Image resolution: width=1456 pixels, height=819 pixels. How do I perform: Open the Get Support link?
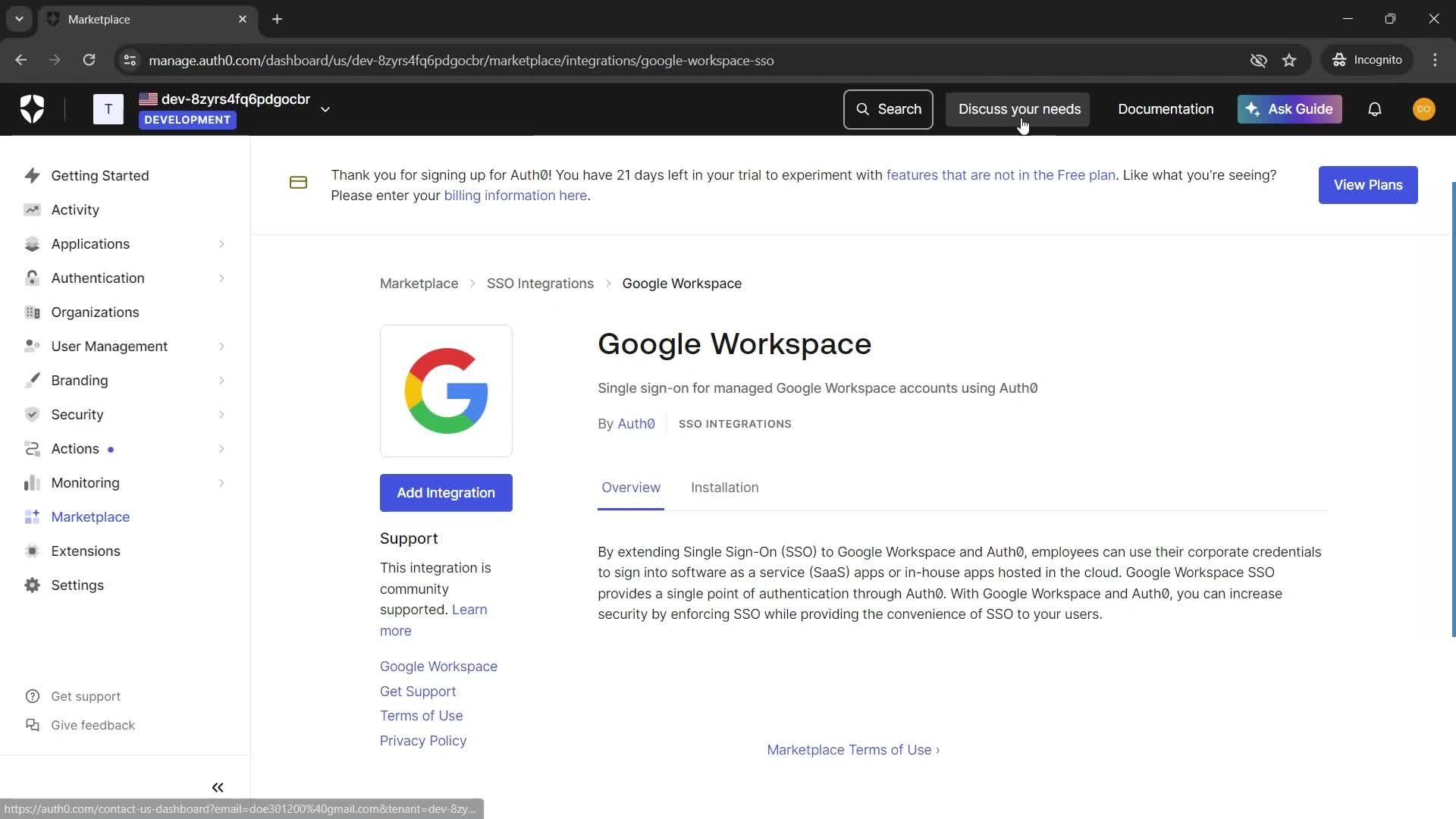[418, 692]
